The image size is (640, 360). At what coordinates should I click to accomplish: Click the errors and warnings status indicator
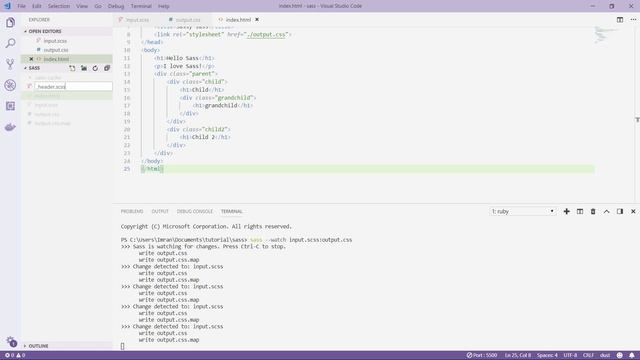point(15,355)
